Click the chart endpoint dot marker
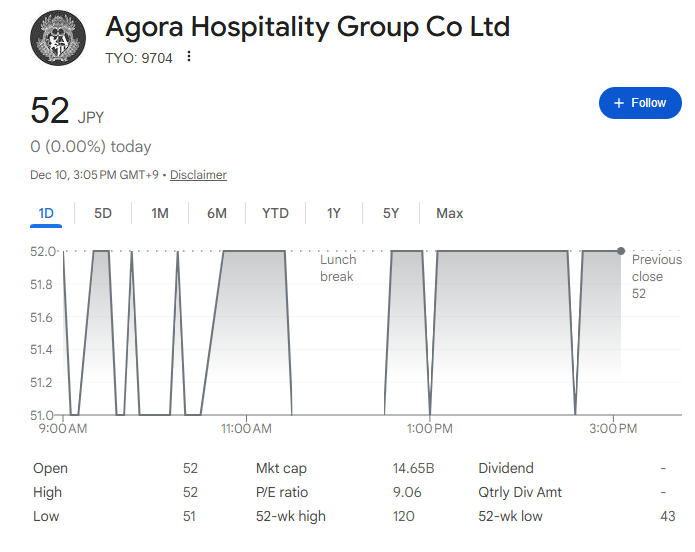The width and height of the screenshot is (695, 552). 621,251
